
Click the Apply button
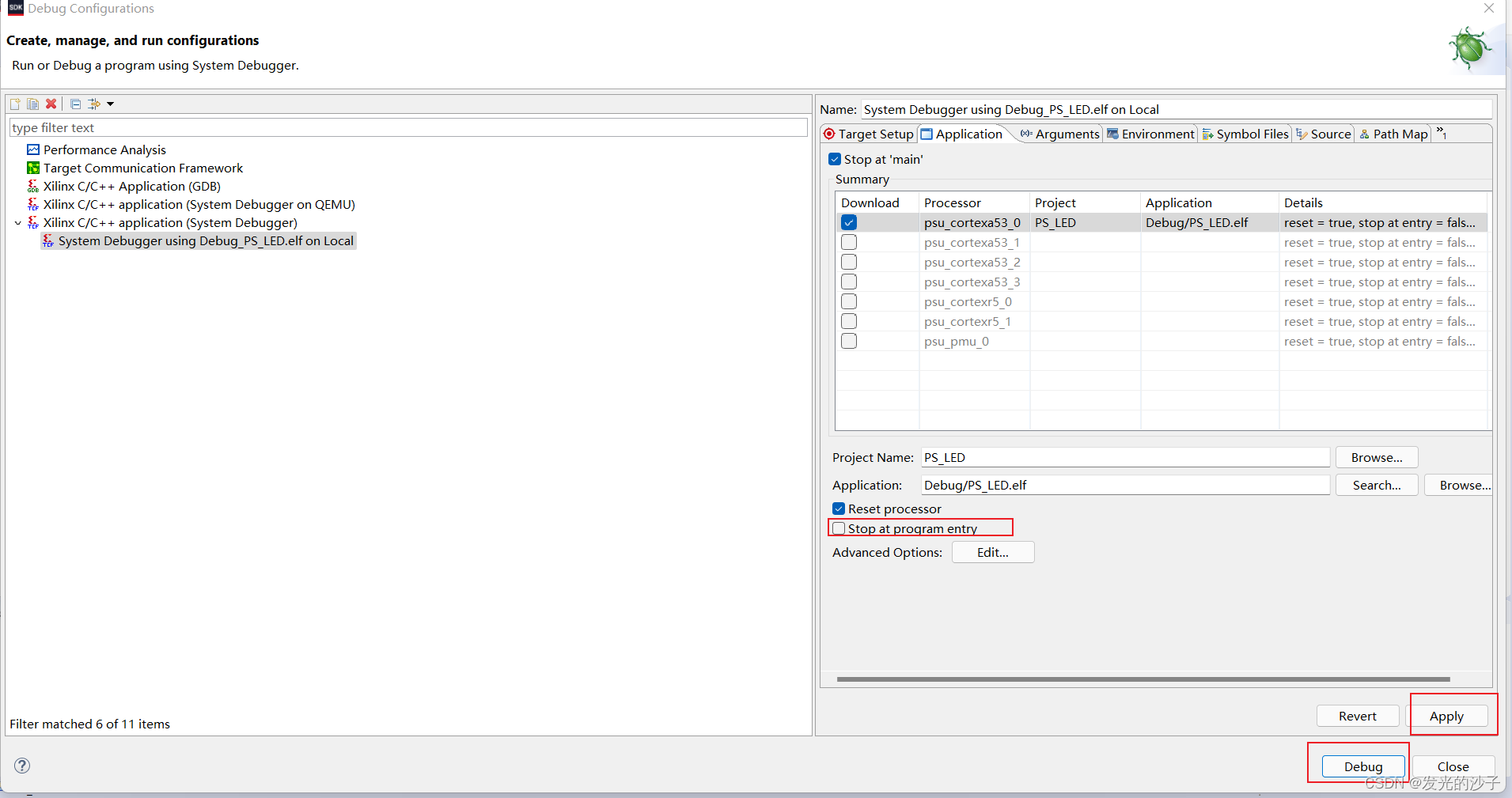tap(1446, 716)
